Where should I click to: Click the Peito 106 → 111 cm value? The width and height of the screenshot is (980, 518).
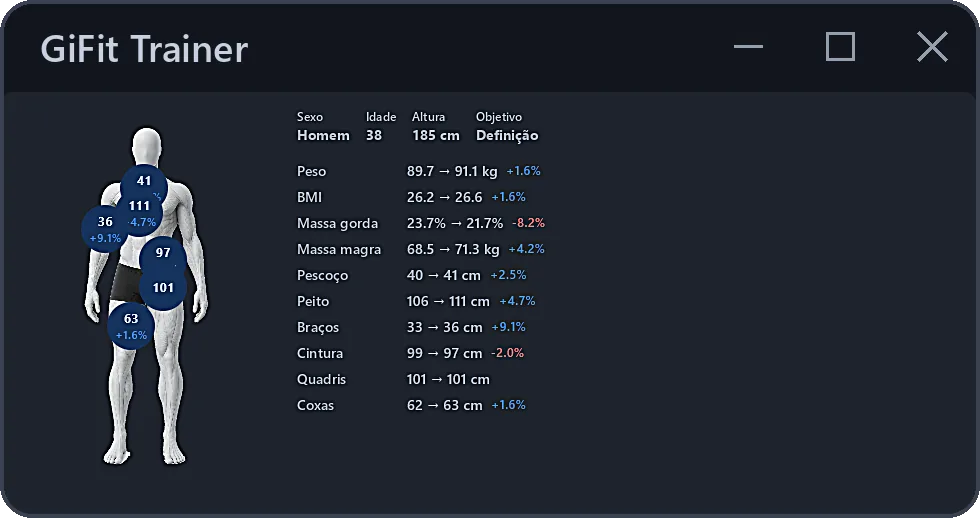point(448,301)
